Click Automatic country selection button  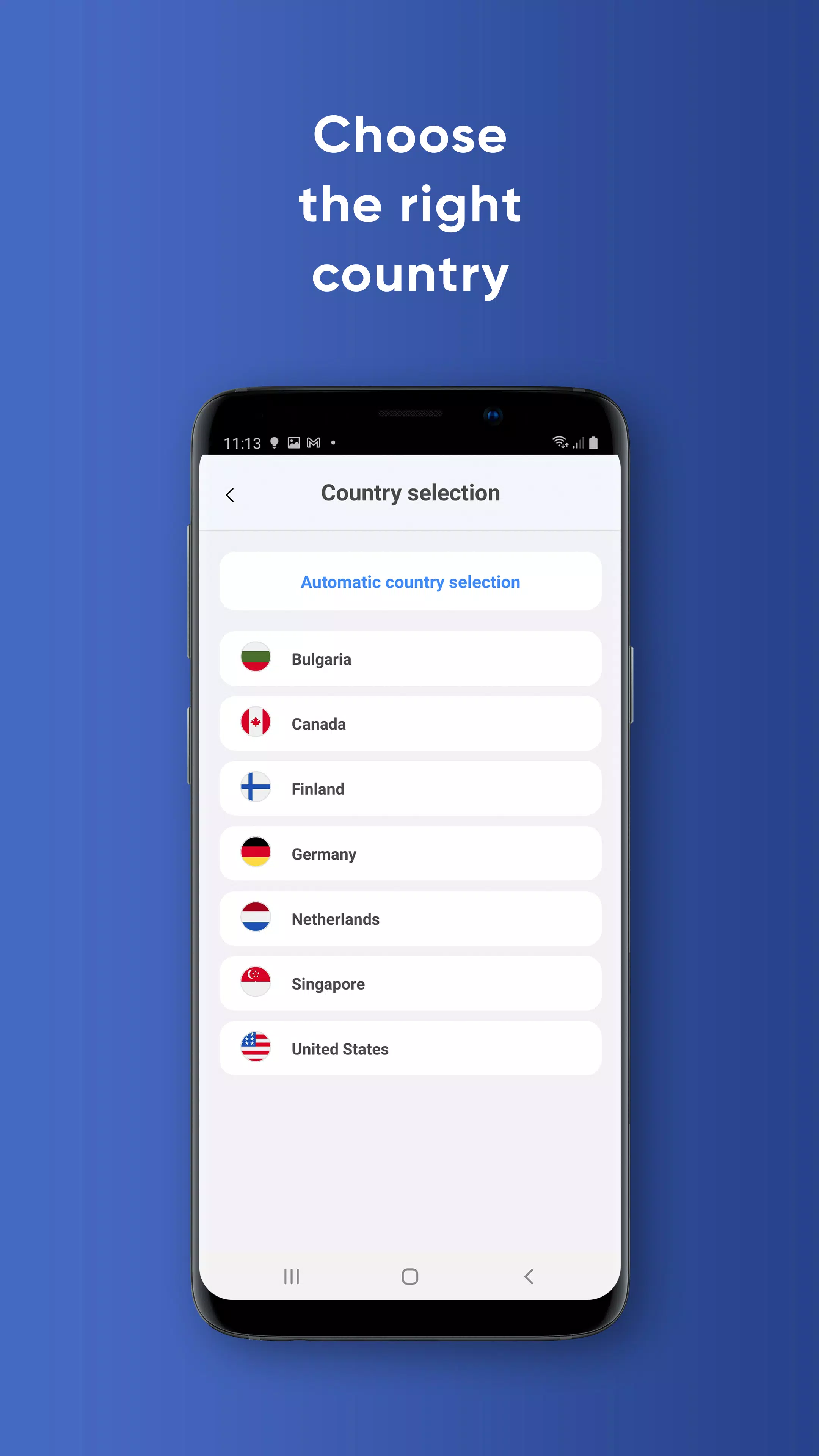[410, 581]
